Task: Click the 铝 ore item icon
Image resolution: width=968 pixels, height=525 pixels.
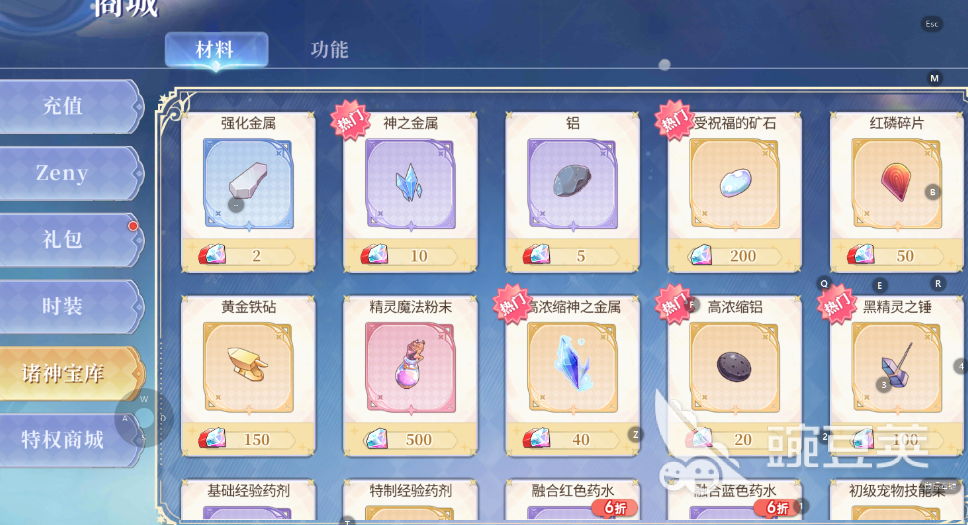Action: (573, 184)
